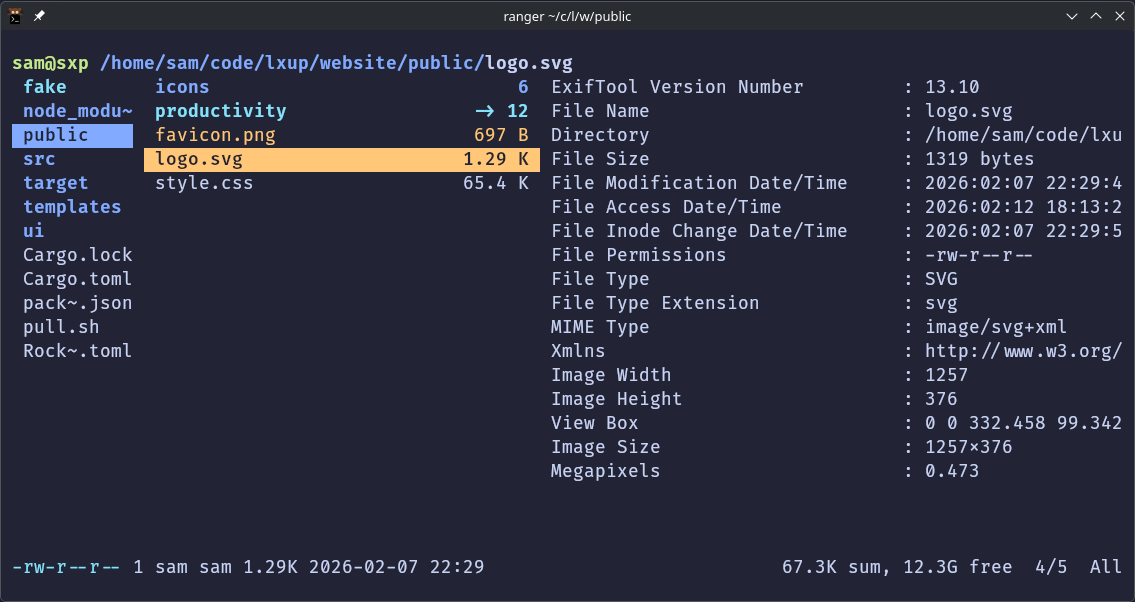This screenshot has width=1135, height=602.
Task: Open the fake directory at sidebar top
Action: point(44,86)
